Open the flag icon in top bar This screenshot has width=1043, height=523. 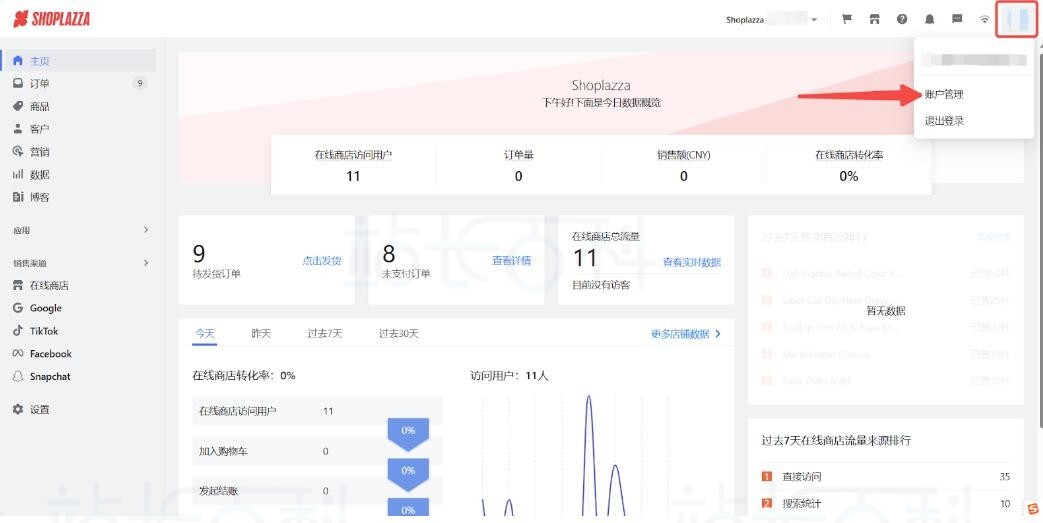847,19
